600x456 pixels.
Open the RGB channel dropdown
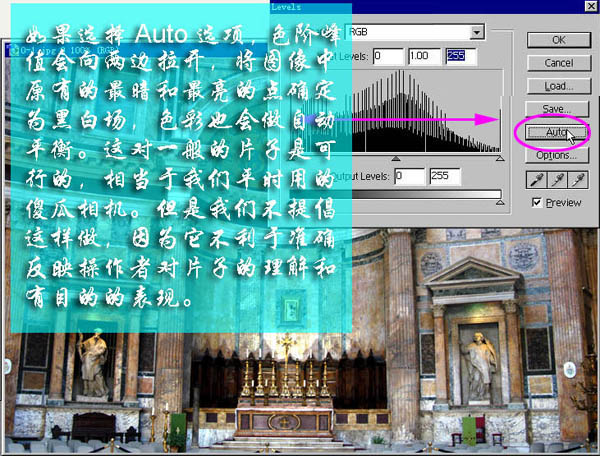476,32
